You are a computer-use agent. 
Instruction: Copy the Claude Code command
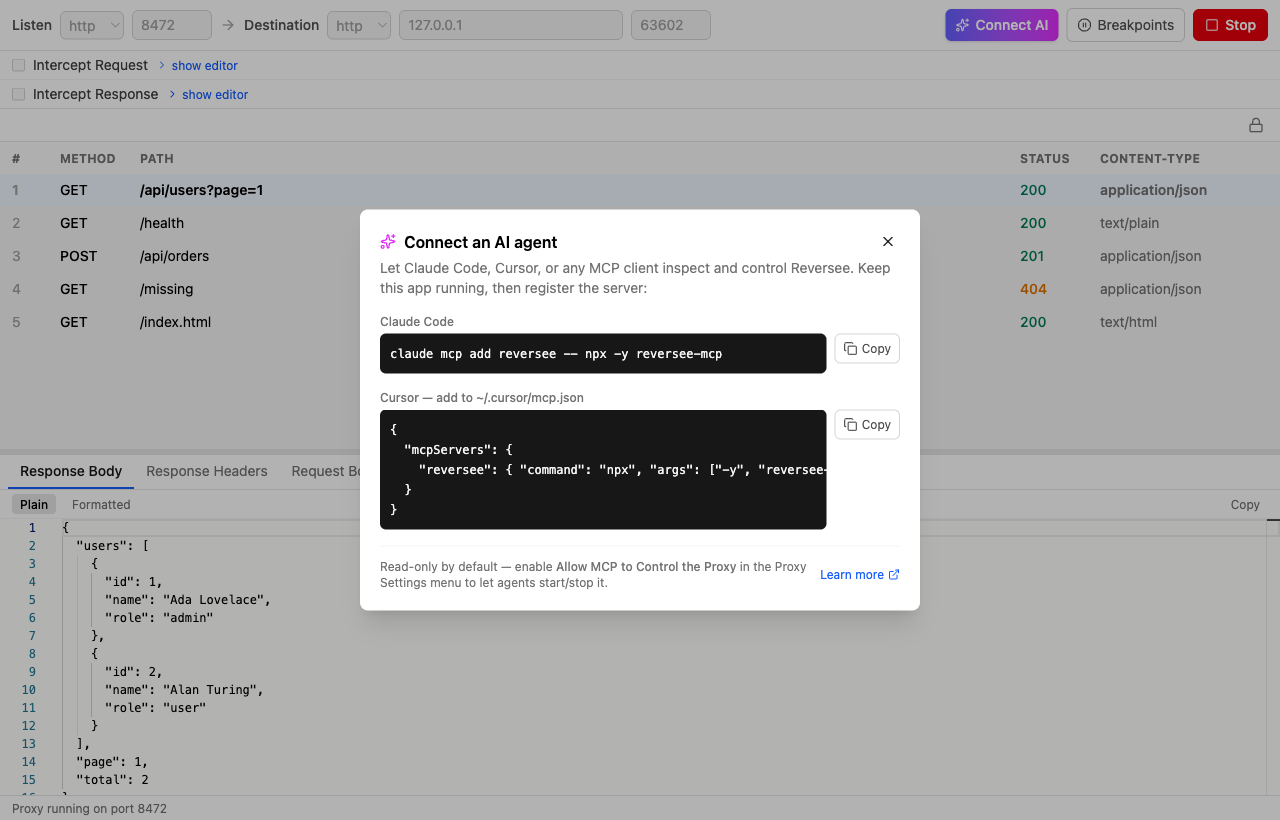[867, 349]
